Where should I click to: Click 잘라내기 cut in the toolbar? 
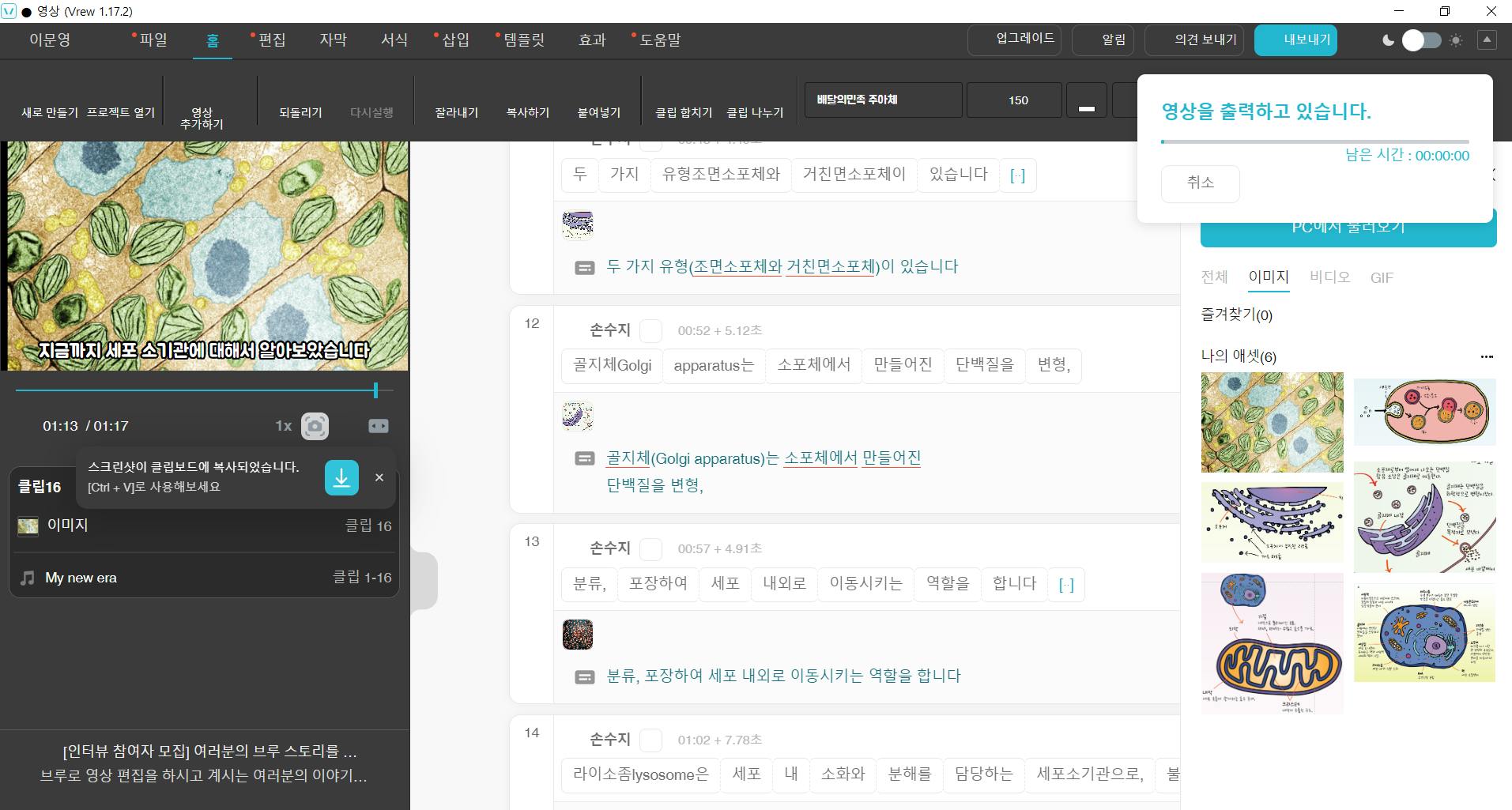[457, 112]
